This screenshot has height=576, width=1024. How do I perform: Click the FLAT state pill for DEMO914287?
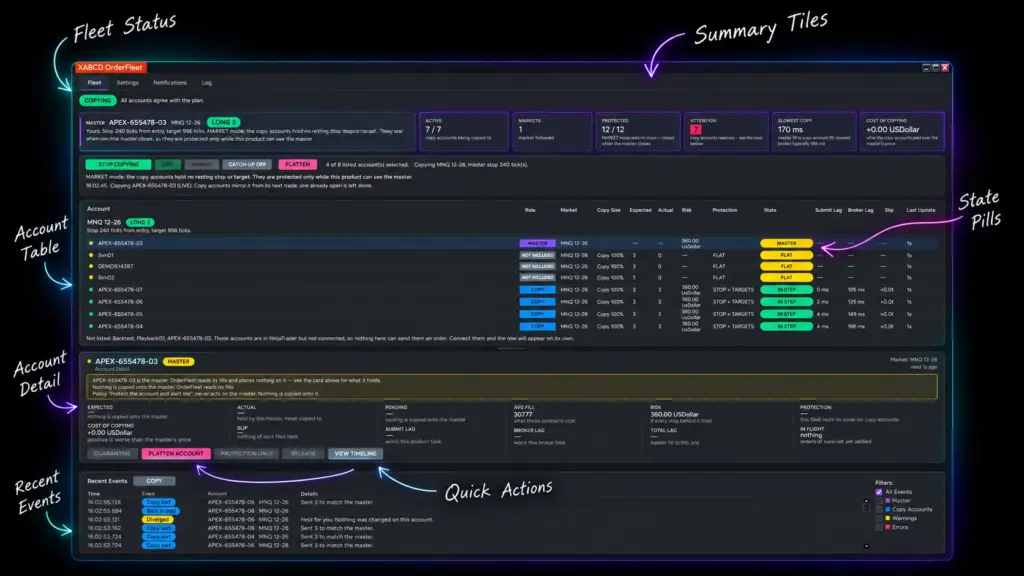pos(786,266)
